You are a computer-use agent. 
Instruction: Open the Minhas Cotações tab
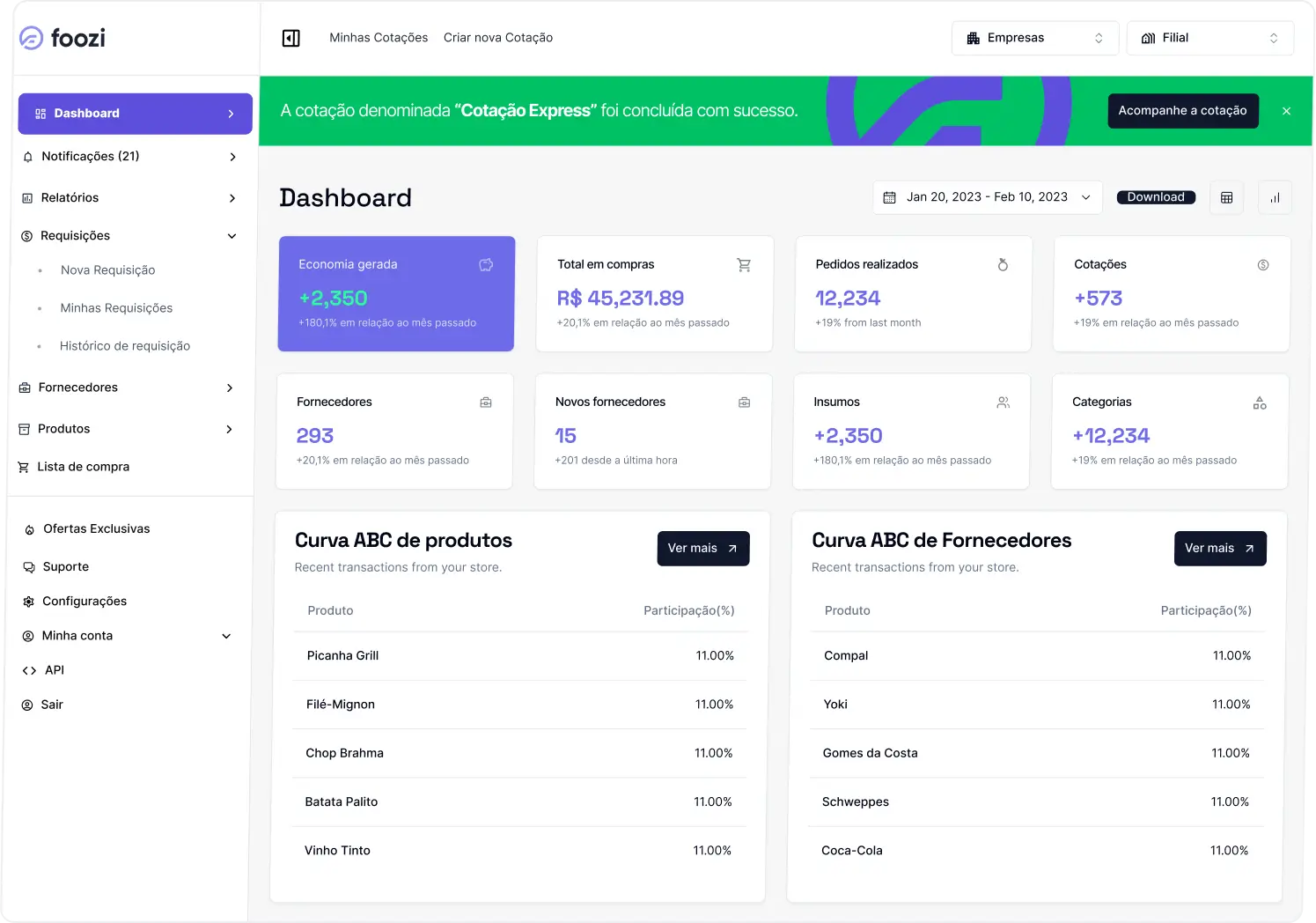pyautogui.click(x=379, y=38)
